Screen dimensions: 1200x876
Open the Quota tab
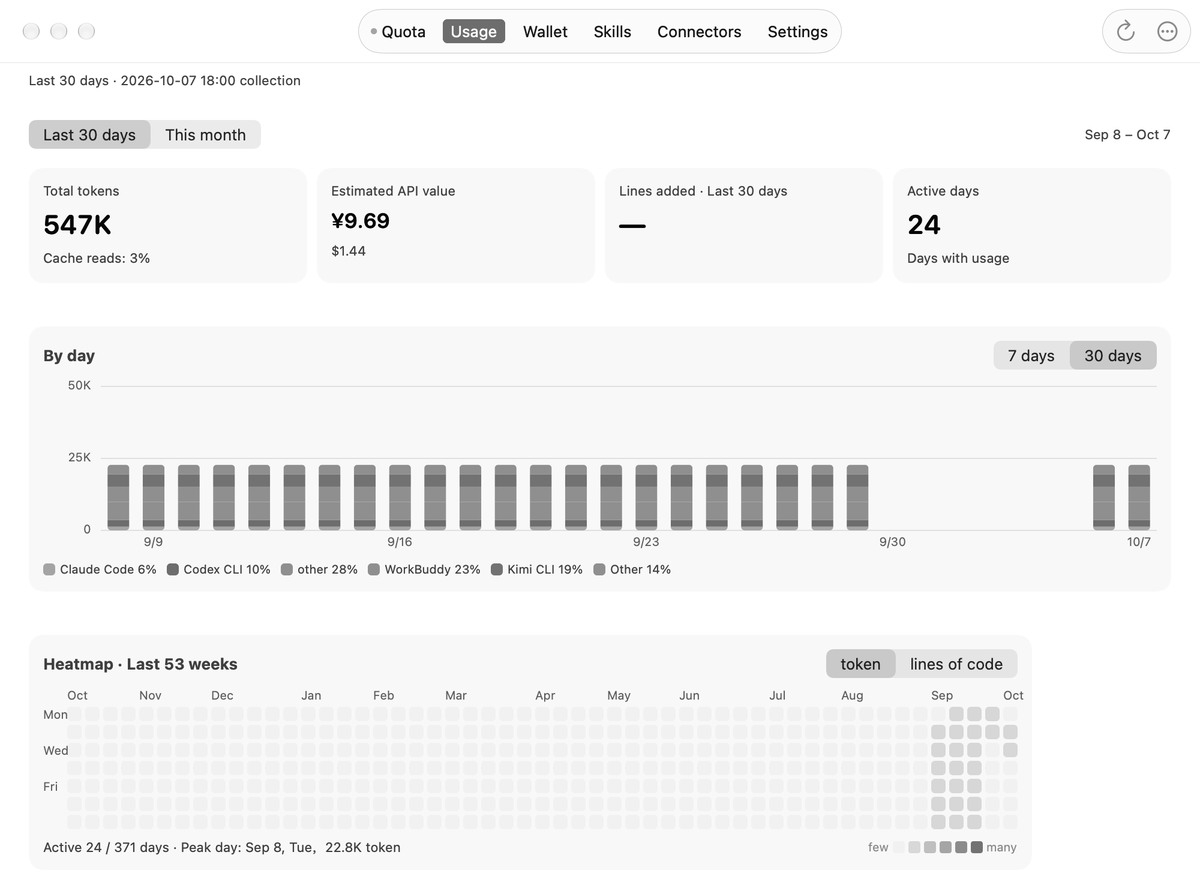398,31
